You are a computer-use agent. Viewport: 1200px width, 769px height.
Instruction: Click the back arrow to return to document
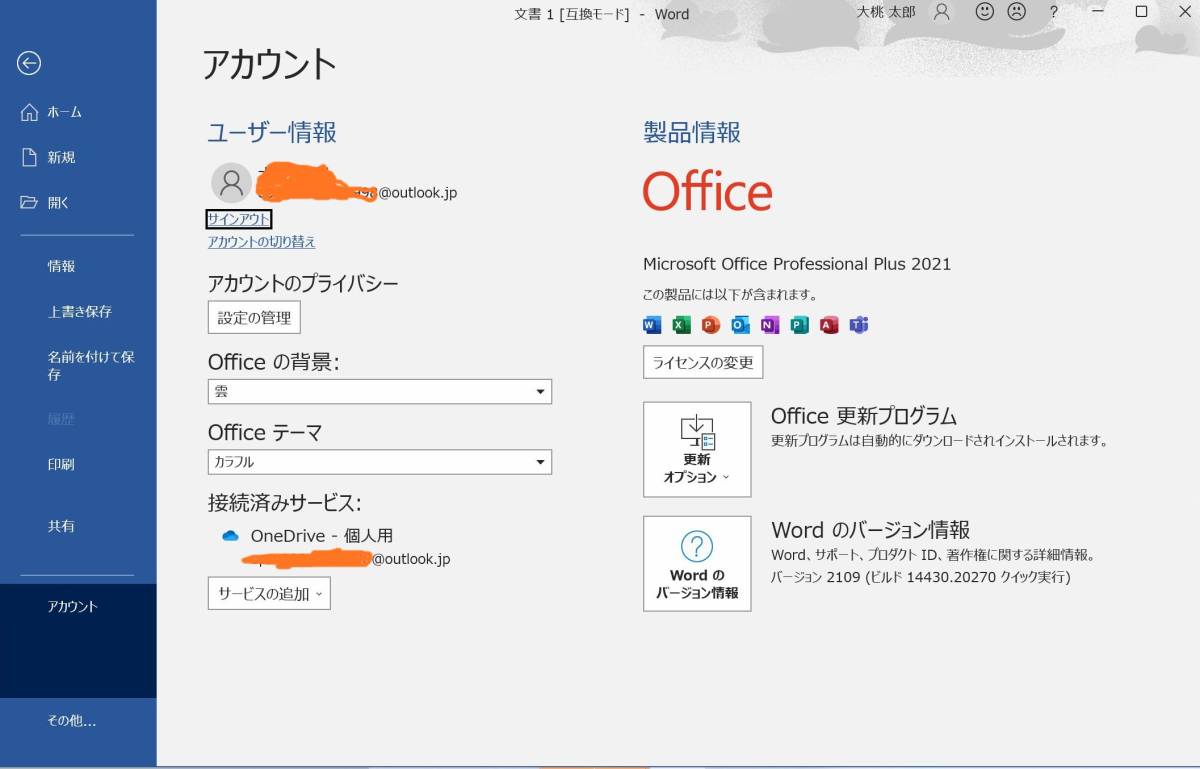click(28, 63)
